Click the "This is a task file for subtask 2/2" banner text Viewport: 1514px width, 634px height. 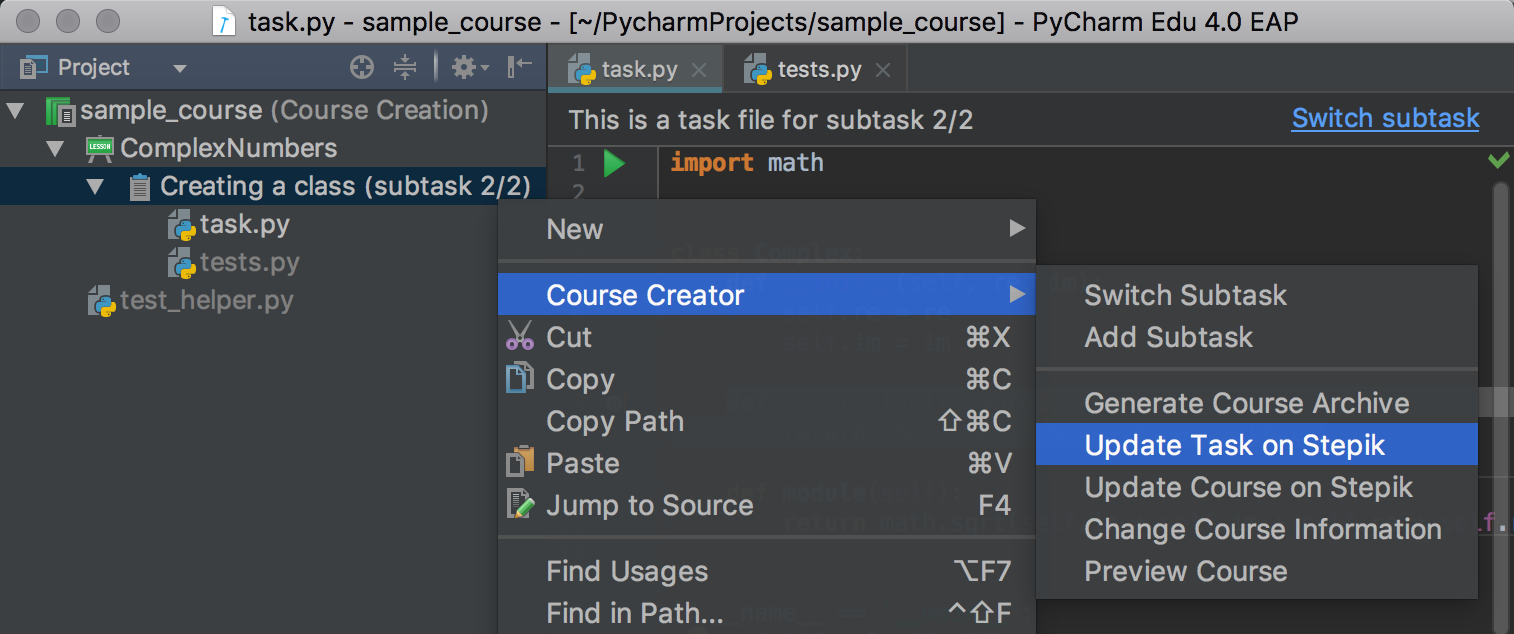771,120
